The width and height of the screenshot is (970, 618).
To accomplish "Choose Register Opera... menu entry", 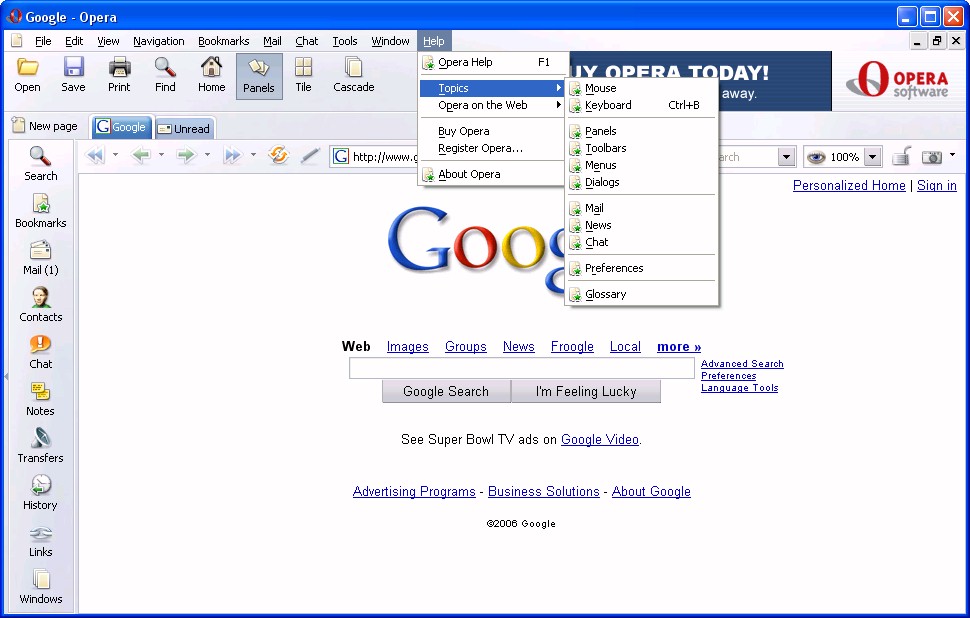I will click(492, 148).
